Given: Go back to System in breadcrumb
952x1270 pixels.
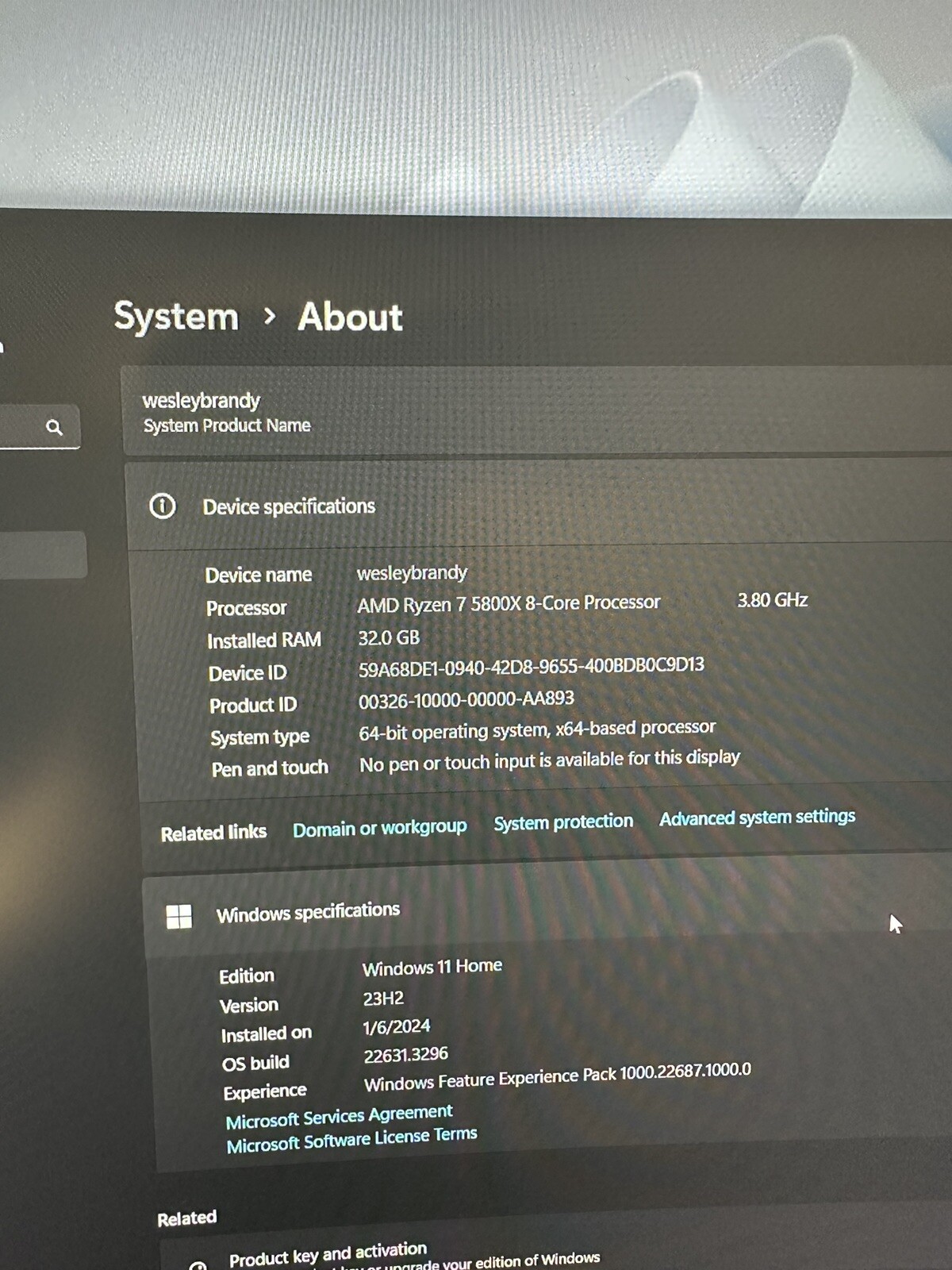Looking at the screenshot, I should pyautogui.click(x=176, y=316).
